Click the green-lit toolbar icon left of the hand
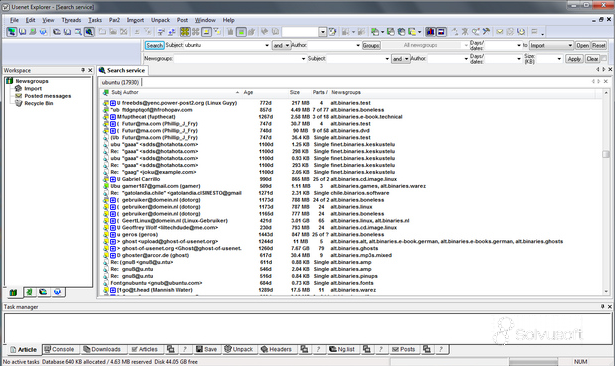The image size is (615, 366). tap(241, 32)
